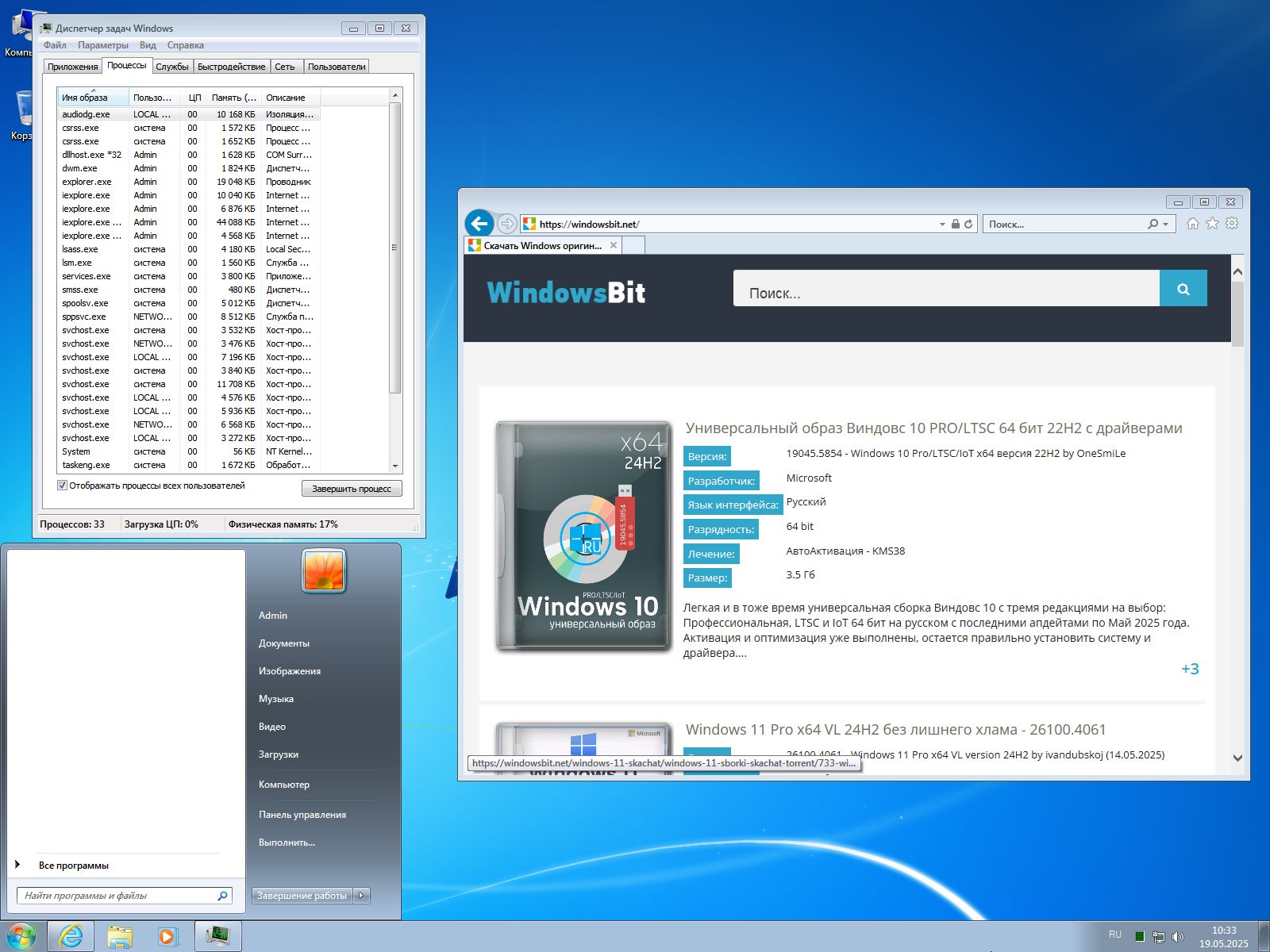The height and width of the screenshot is (952, 1270).
Task: Open the Вид menu
Action: point(148,45)
